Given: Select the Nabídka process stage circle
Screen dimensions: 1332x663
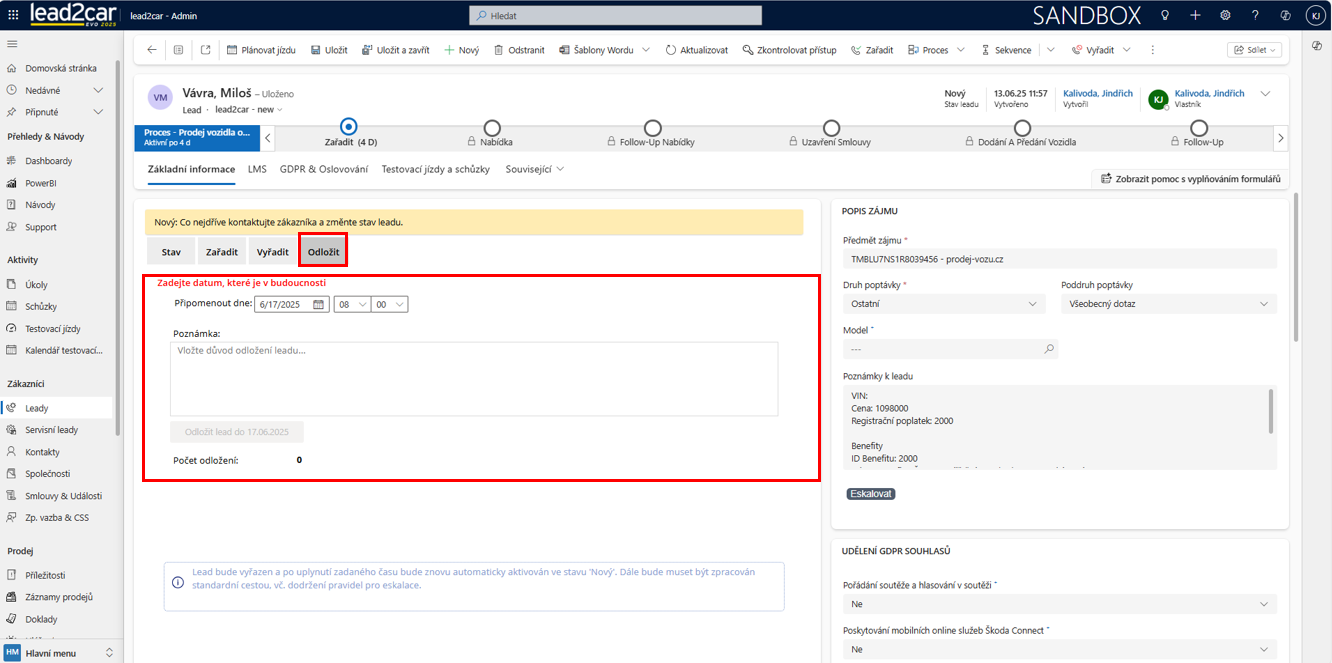Looking at the screenshot, I should coord(492,128).
